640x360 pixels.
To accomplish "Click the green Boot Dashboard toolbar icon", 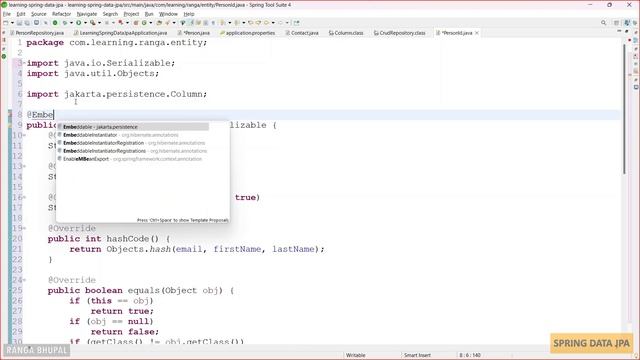I will [55, 23].
